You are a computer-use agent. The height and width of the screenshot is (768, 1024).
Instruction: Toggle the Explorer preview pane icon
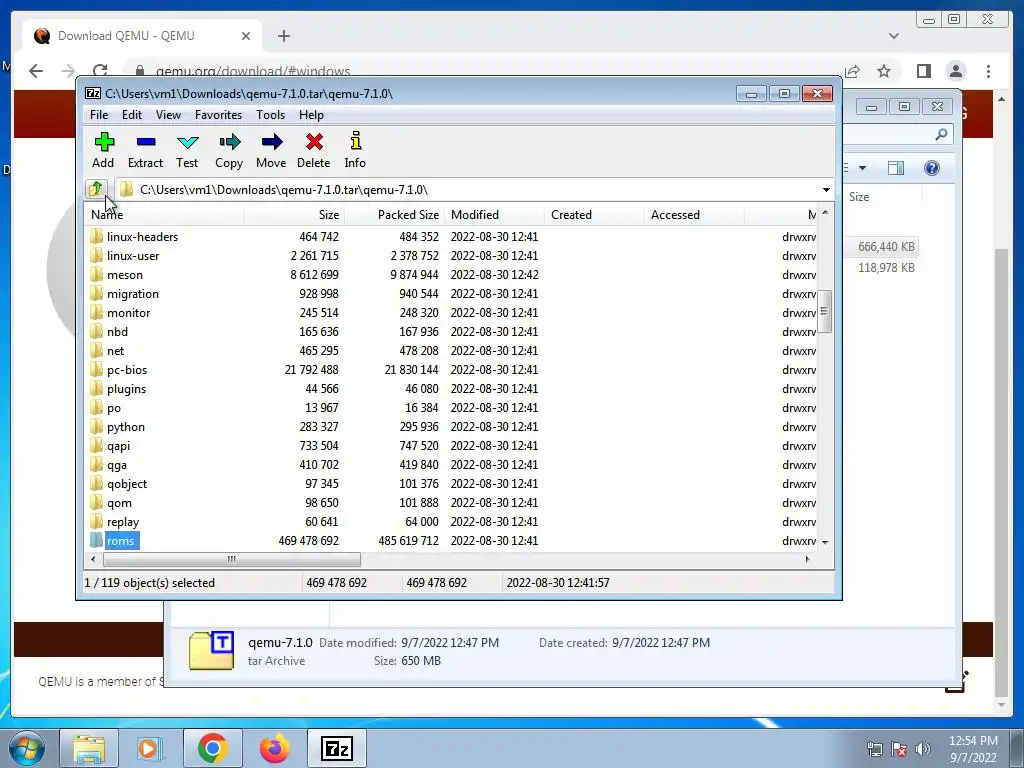pyautogui.click(x=896, y=168)
